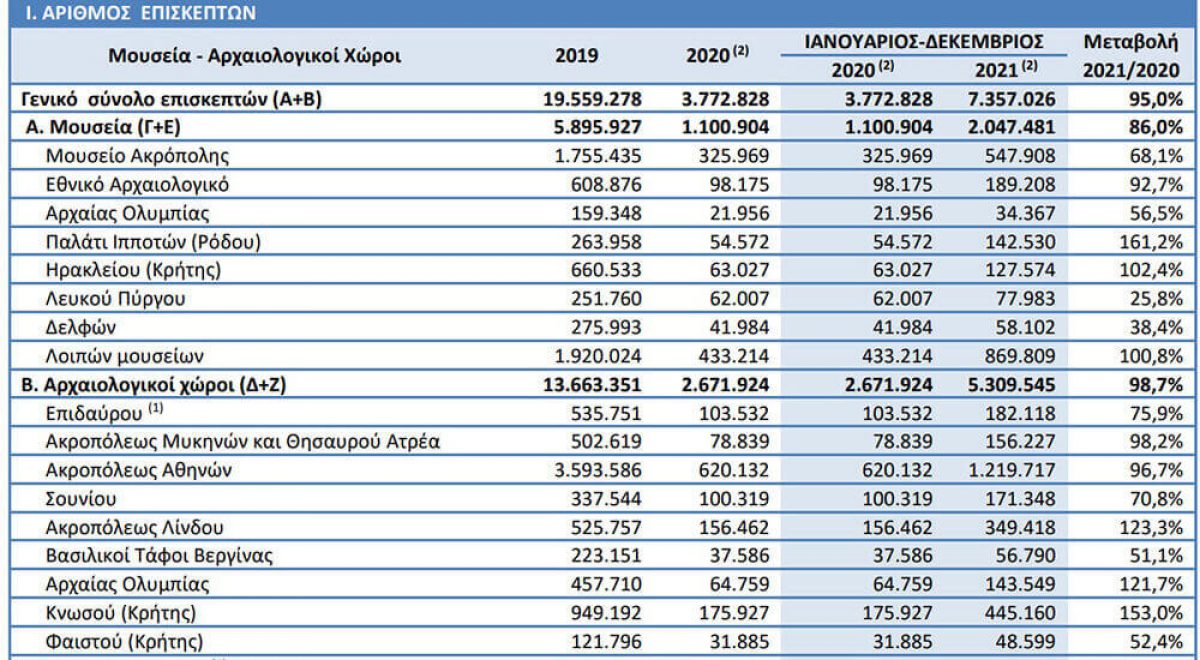The image size is (1200, 660).
Task: Select the 161,2% change value
Action: tap(1153, 242)
